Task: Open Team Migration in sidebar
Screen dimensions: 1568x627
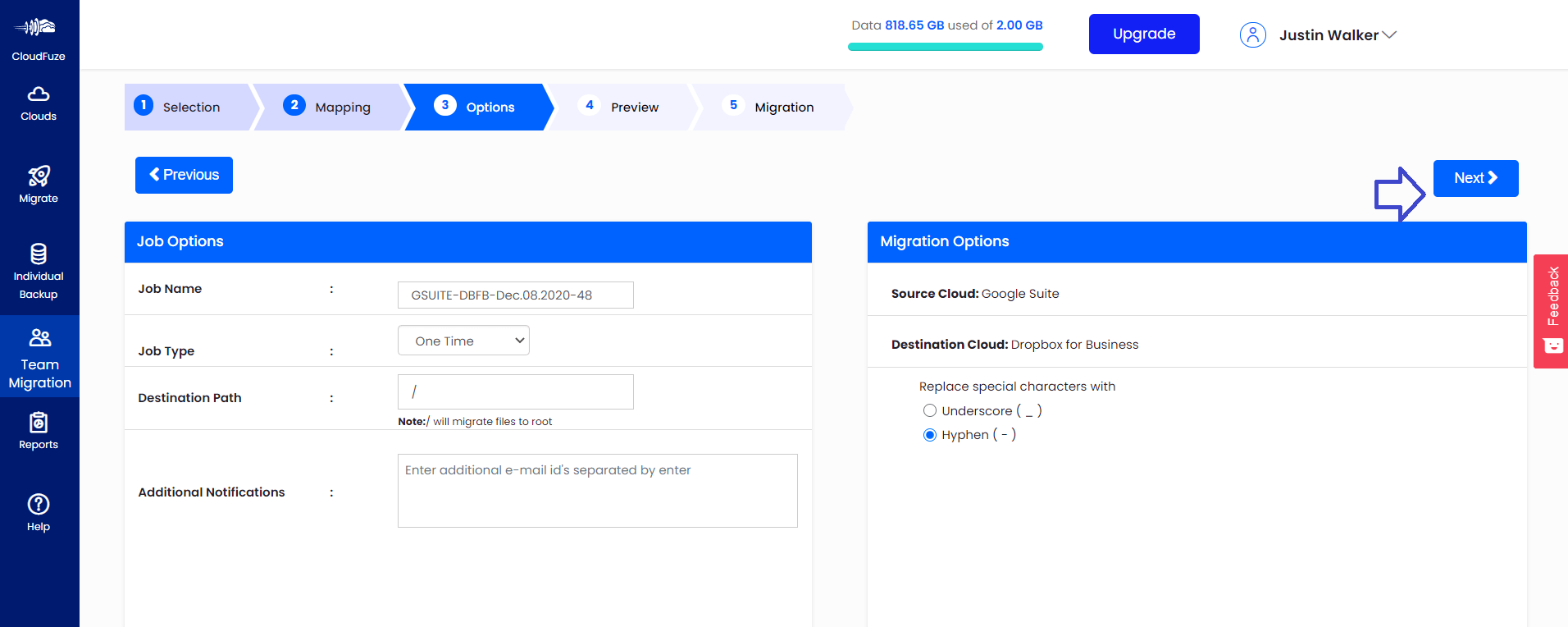Action: coord(39,356)
